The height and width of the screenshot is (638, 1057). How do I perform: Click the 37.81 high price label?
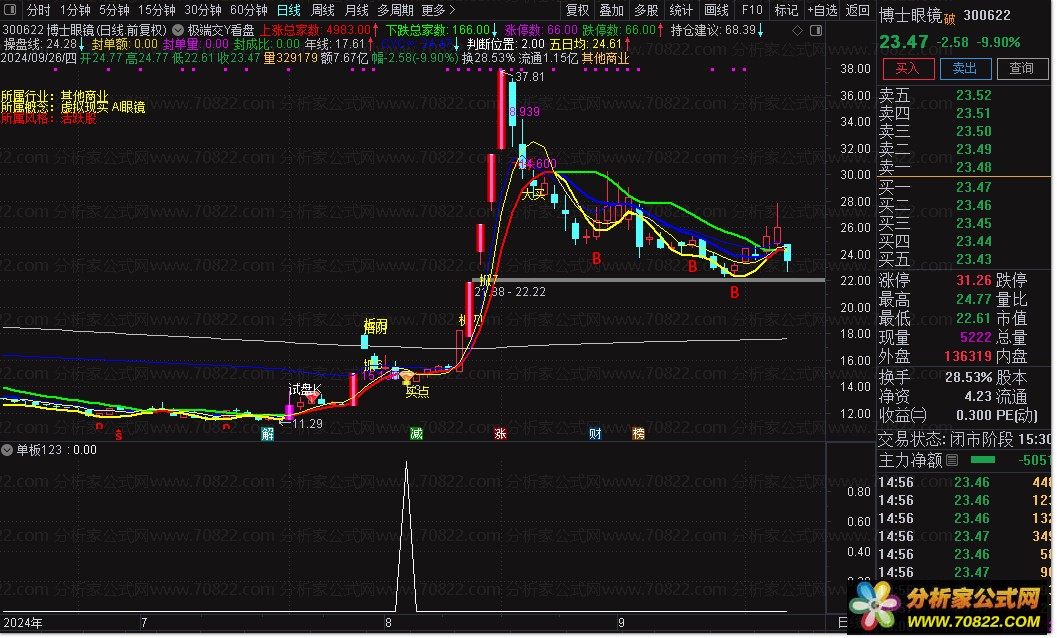click(x=530, y=77)
